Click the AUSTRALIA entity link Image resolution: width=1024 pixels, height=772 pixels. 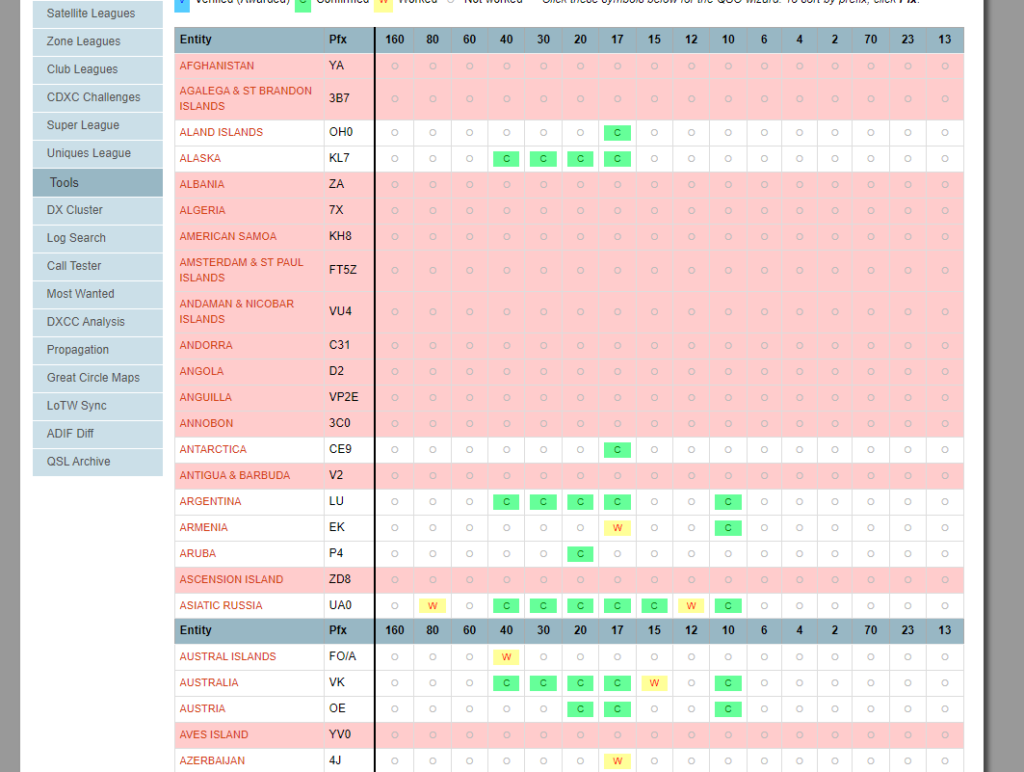coord(209,683)
